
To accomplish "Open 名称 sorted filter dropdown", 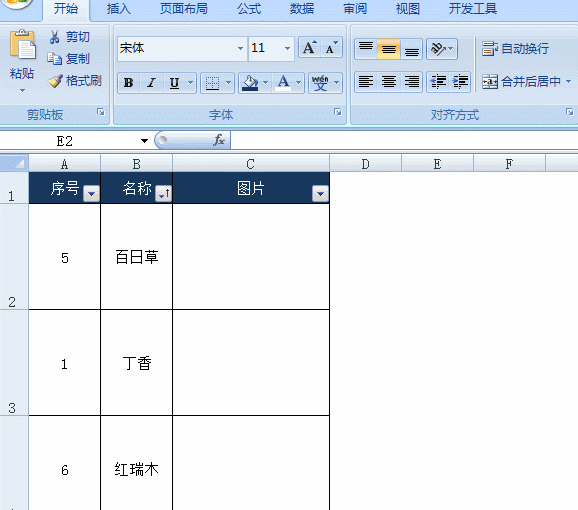I will 164,193.
